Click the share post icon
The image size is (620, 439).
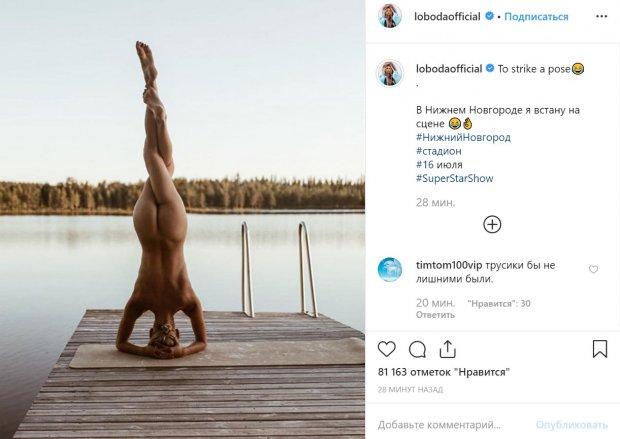(x=447, y=349)
